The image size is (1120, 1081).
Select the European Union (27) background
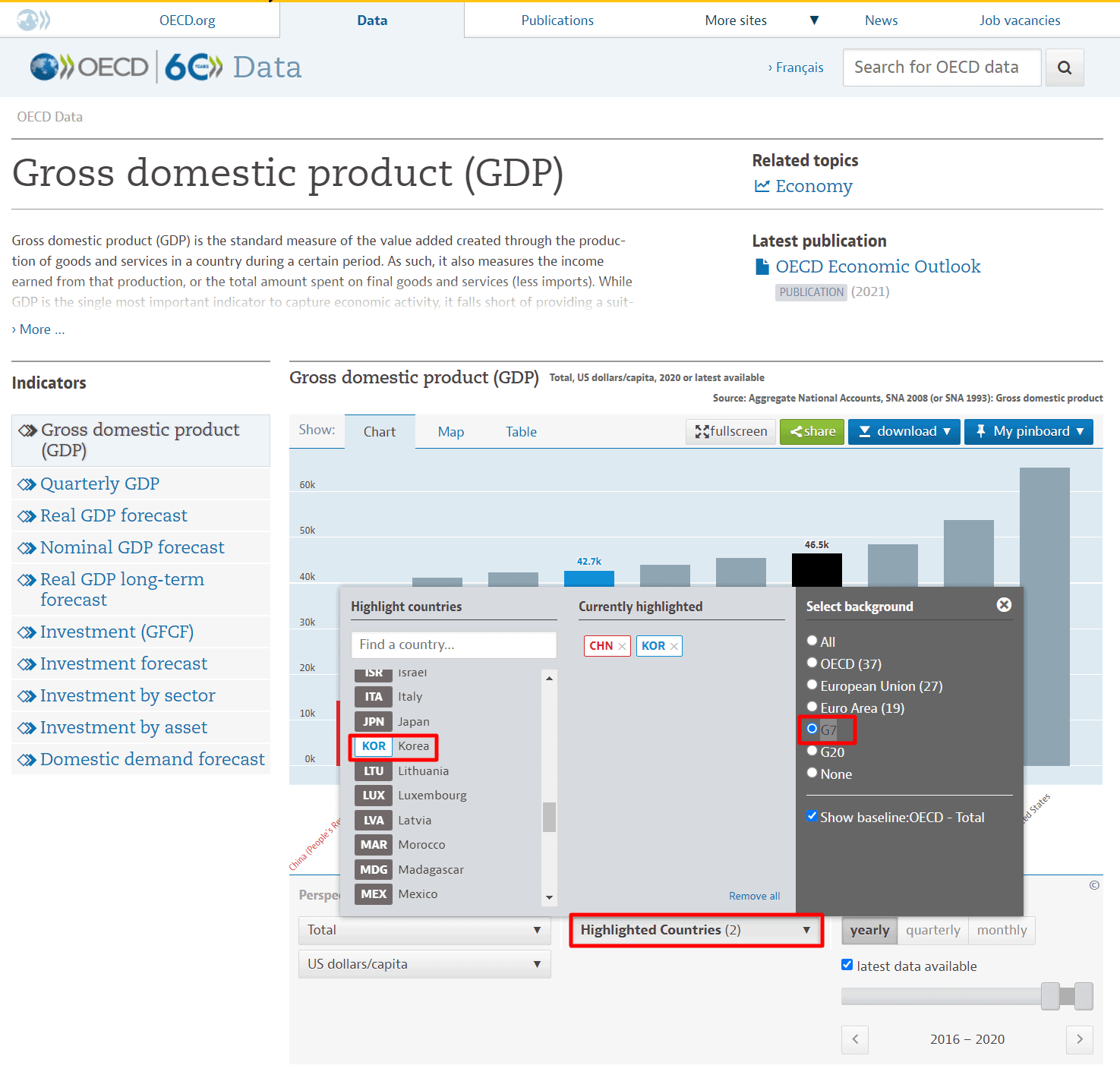tap(812, 685)
